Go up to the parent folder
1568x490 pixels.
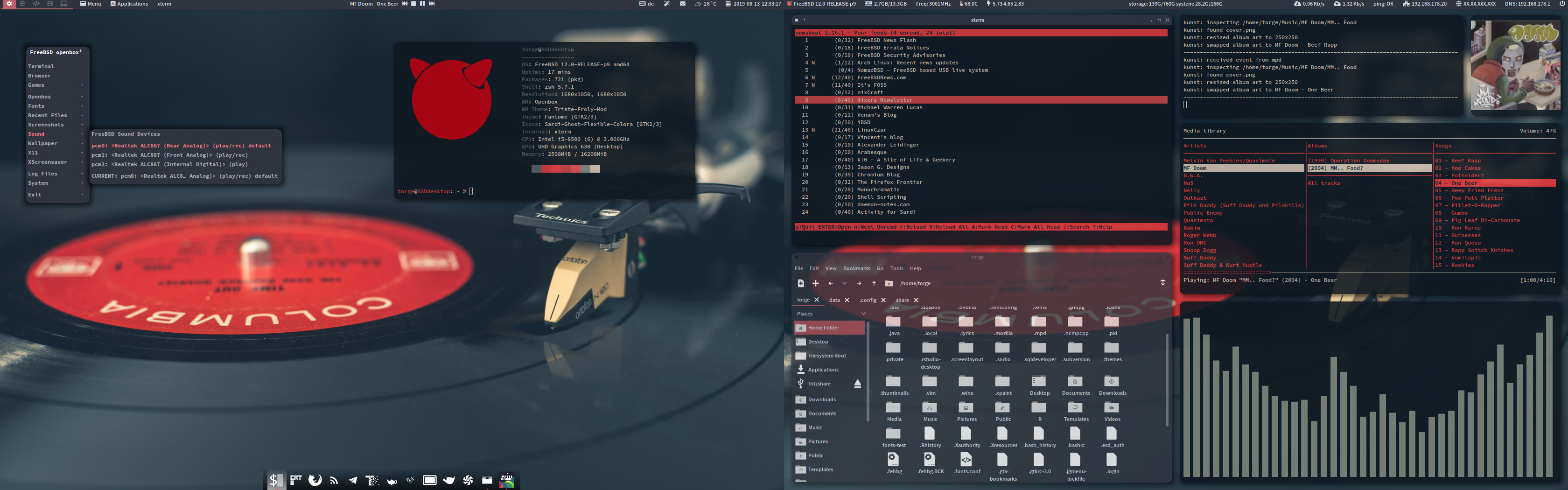point(874,283)
